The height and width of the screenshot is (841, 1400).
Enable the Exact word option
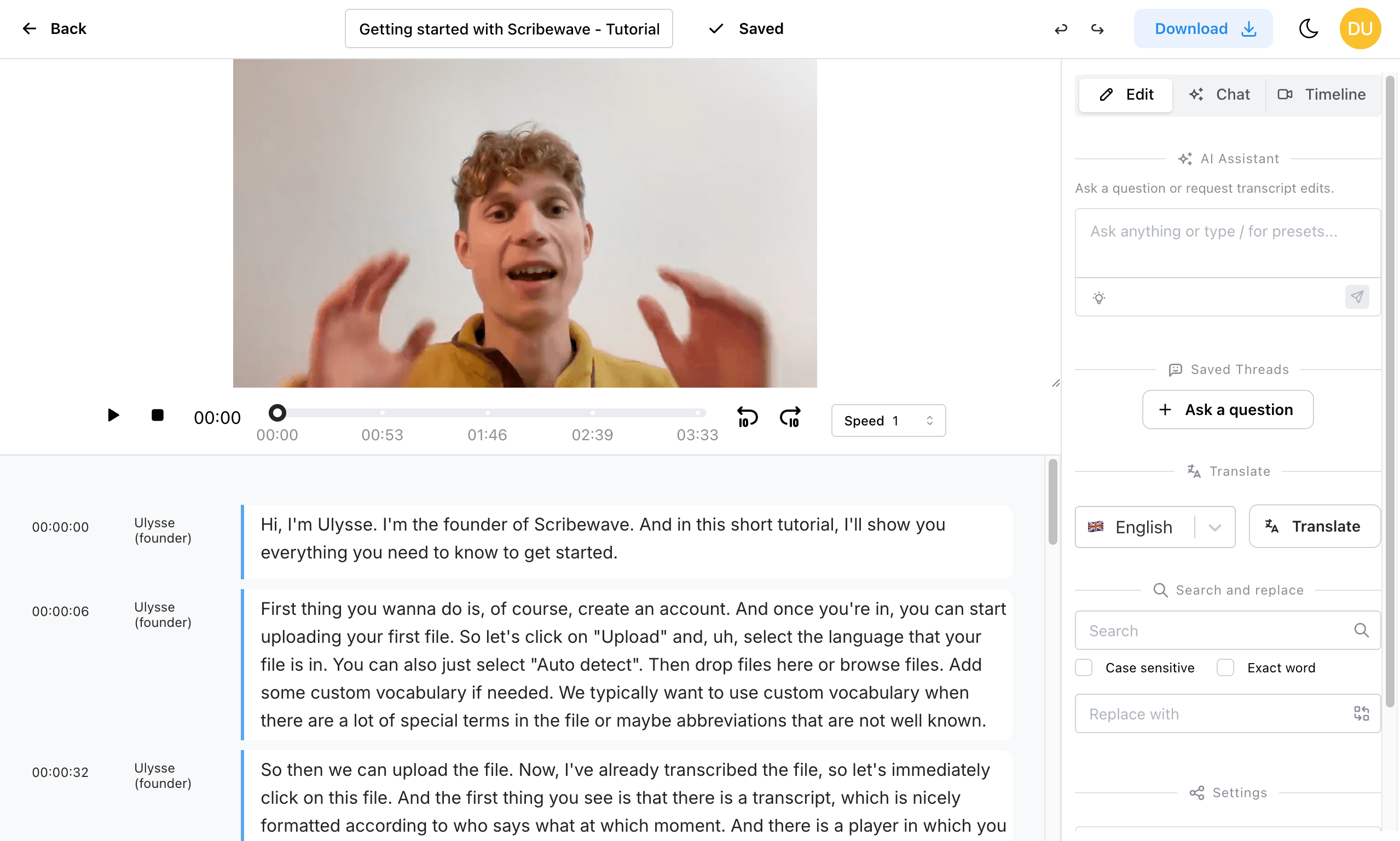[x=1225, y=667]
